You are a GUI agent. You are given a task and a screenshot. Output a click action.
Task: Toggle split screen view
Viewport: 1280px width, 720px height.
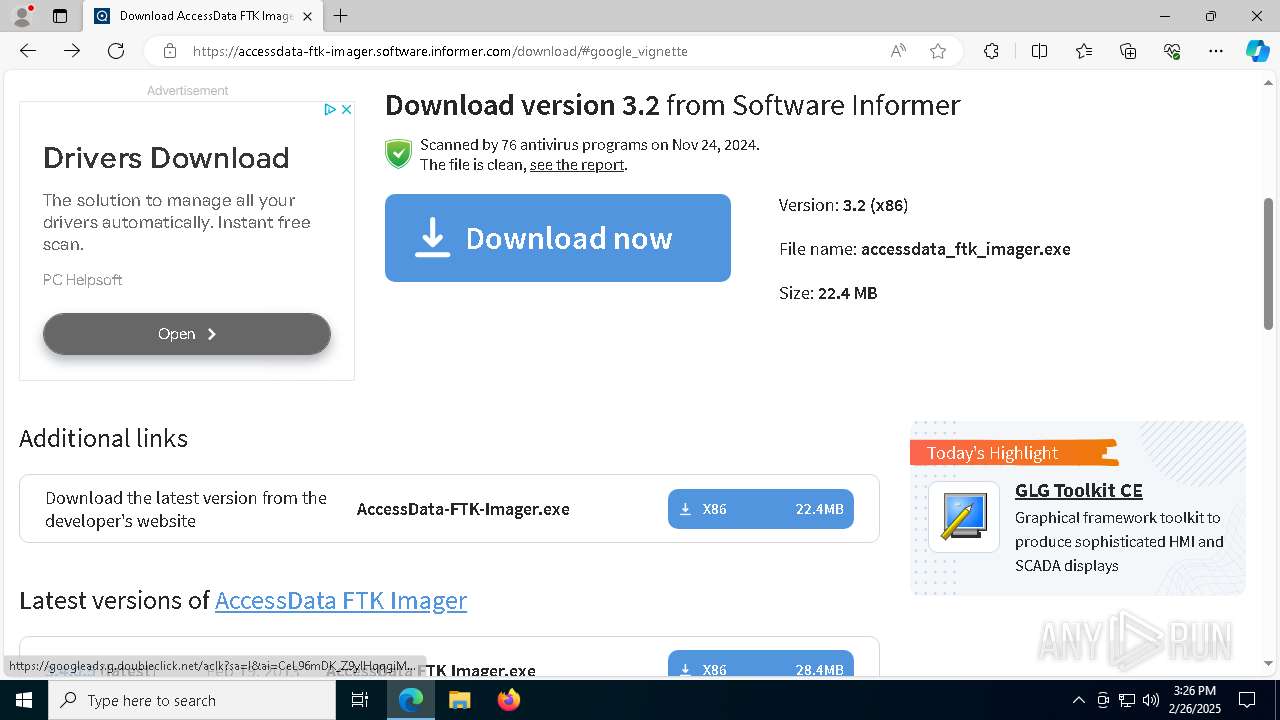pos(1039,51)
